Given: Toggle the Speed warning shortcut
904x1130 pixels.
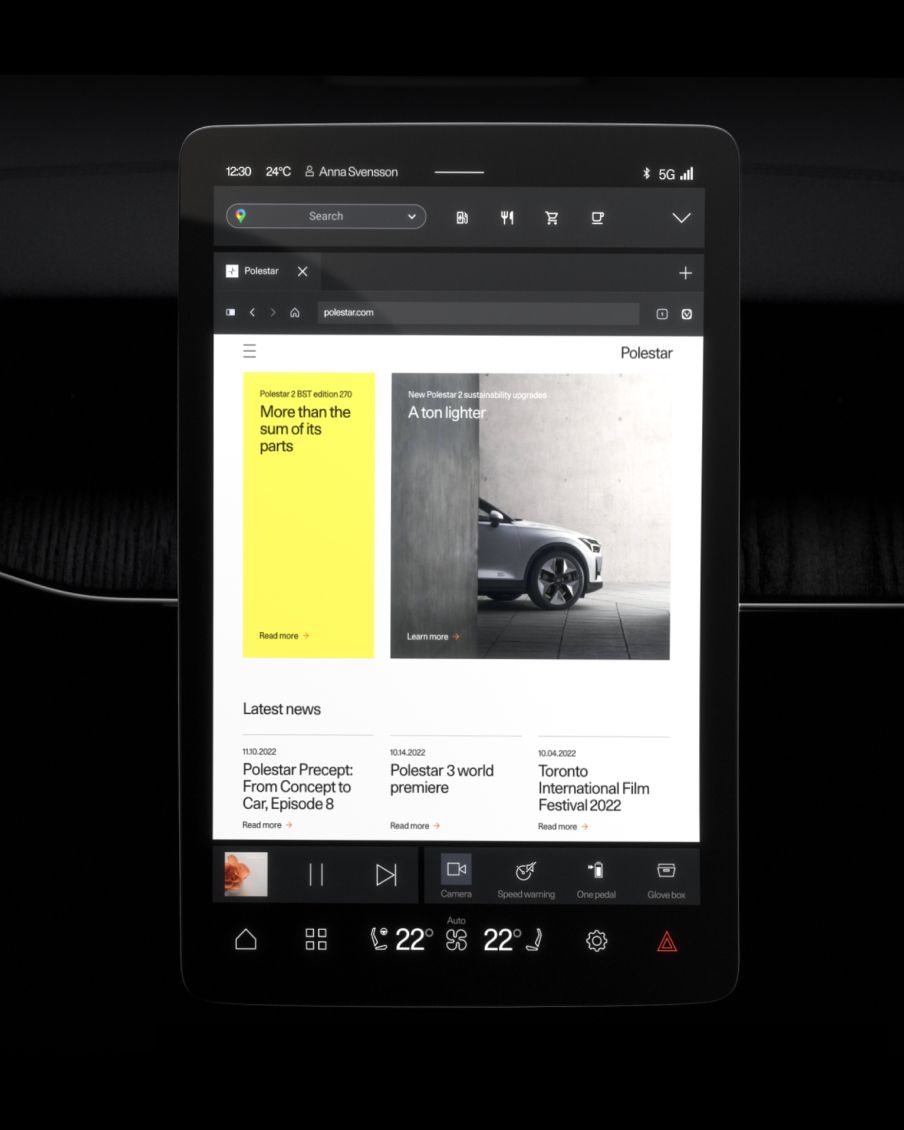Looking at the screenshot, I should (526, 878).
